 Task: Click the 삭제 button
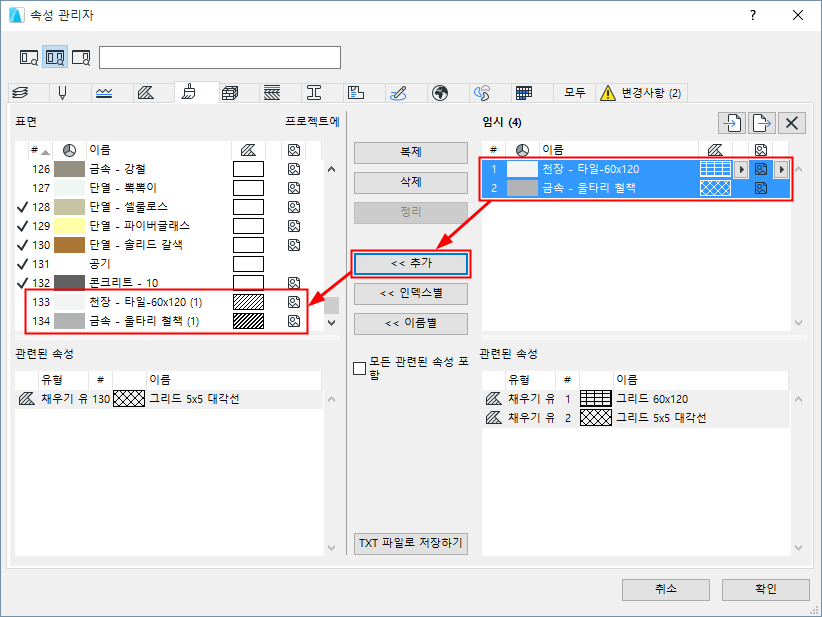point(411,182)
